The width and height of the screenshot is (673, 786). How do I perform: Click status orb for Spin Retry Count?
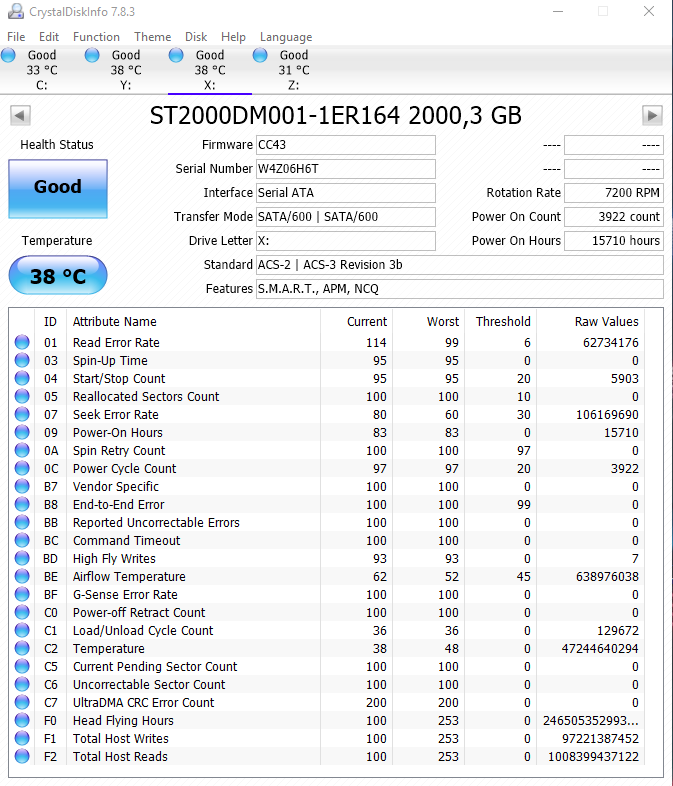(x=22, y=450)
